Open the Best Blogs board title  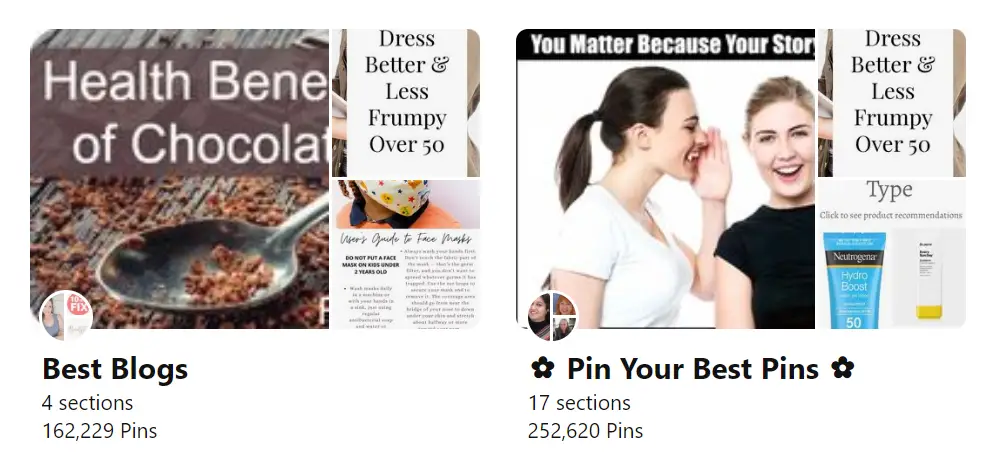coord(115,368)
